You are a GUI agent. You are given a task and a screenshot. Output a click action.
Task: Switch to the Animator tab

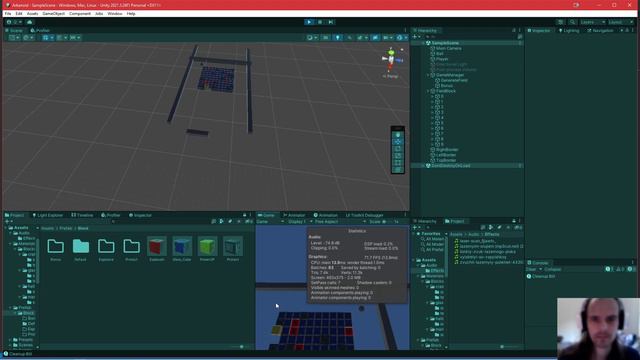coord(294,215)
